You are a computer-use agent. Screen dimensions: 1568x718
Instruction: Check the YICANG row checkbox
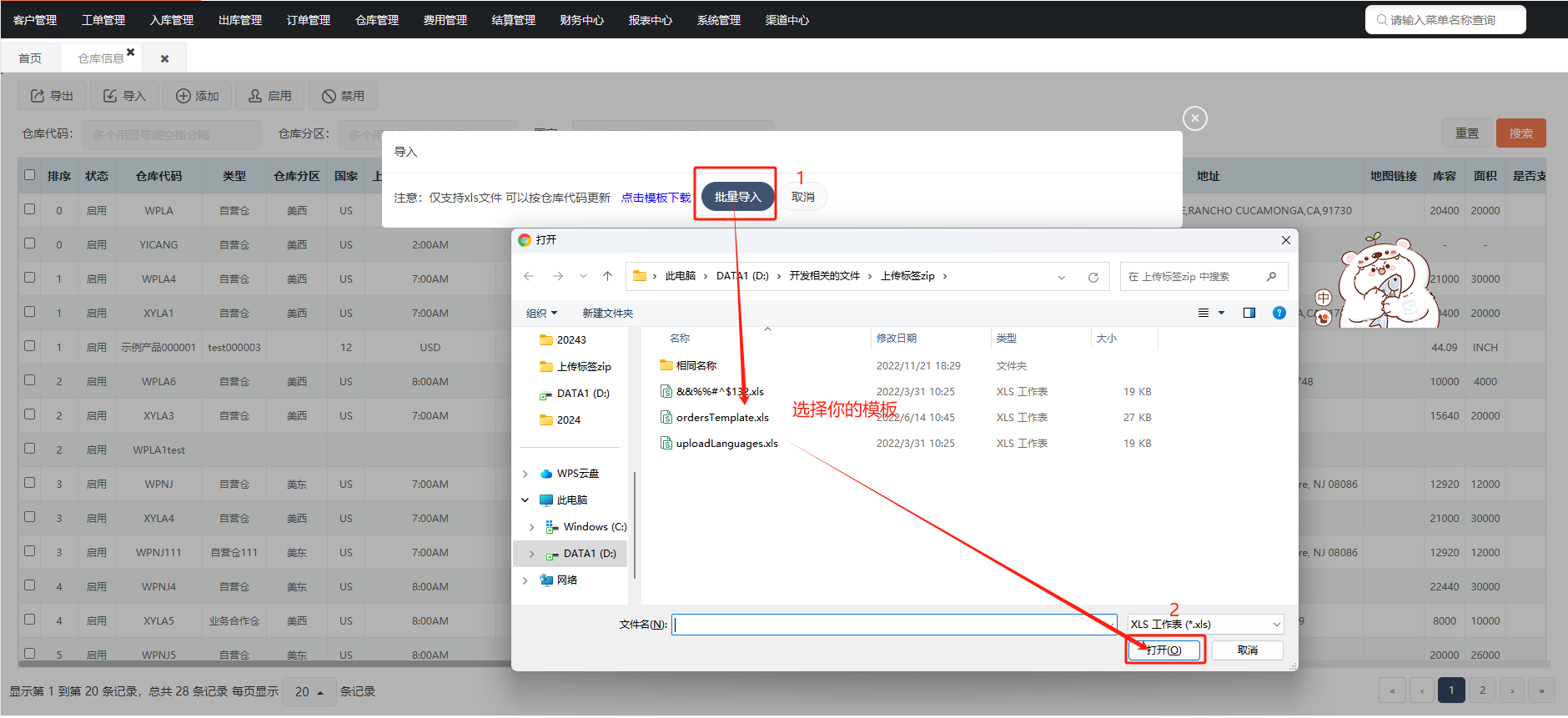click(30, 244)
